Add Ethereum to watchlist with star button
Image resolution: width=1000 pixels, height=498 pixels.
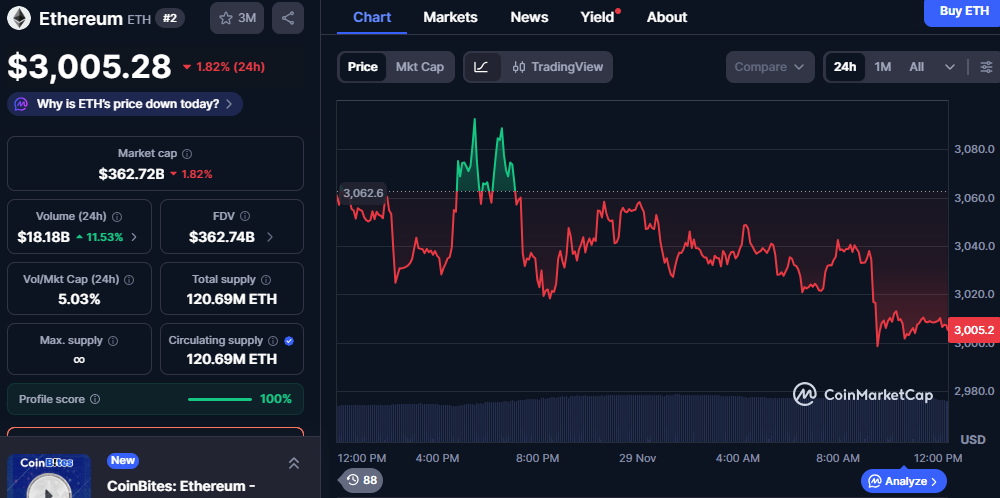coord(237,18)
